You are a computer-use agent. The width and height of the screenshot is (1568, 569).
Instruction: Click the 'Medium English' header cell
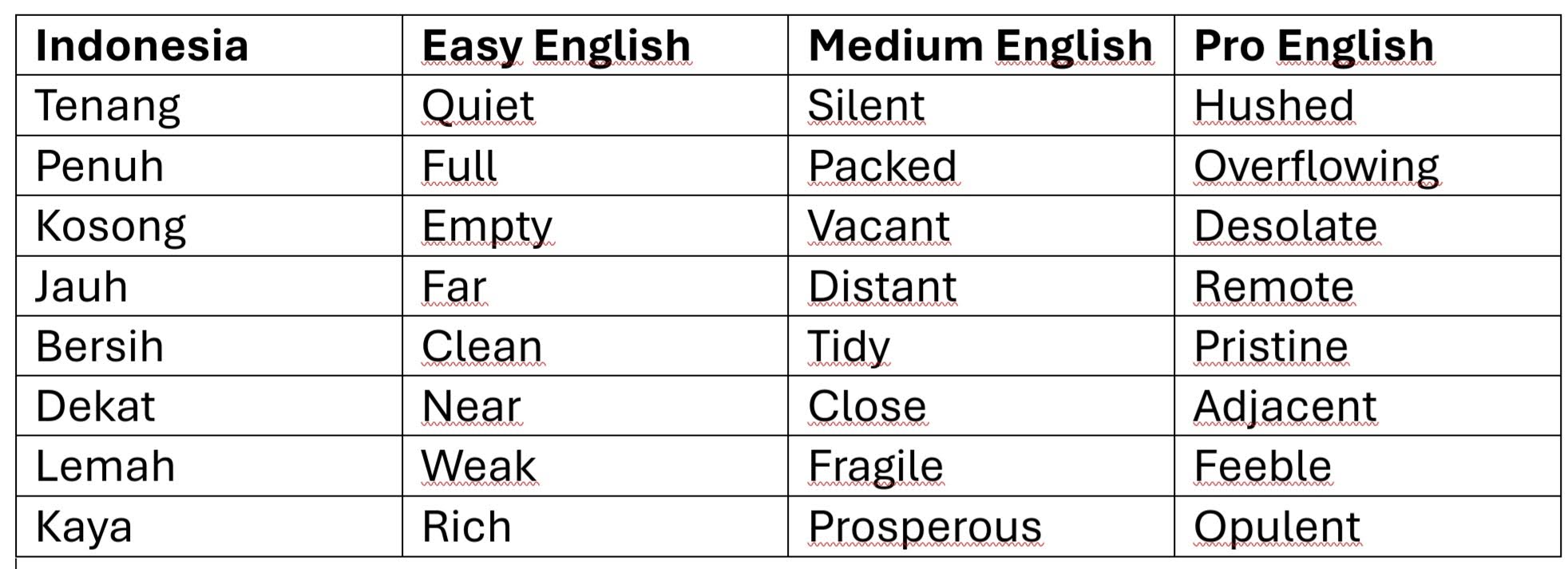click(980, 45)
